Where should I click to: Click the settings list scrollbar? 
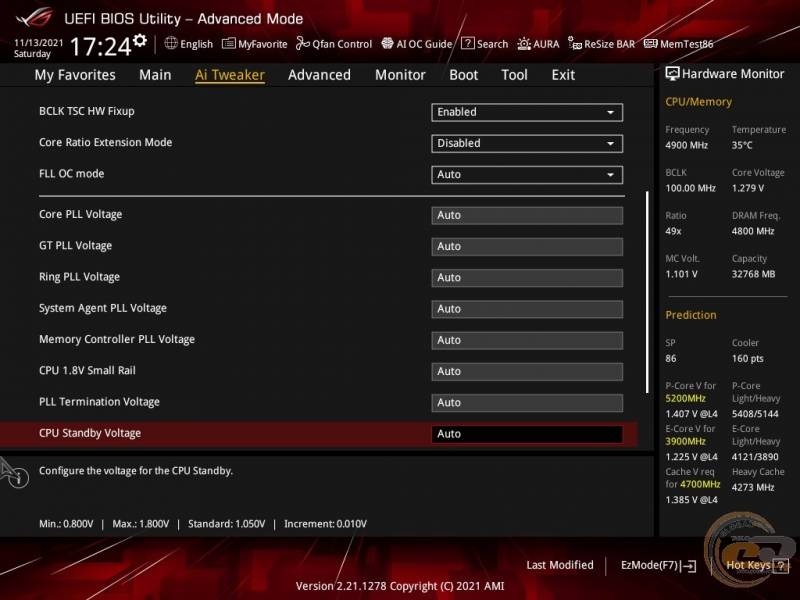pos(647,292)
